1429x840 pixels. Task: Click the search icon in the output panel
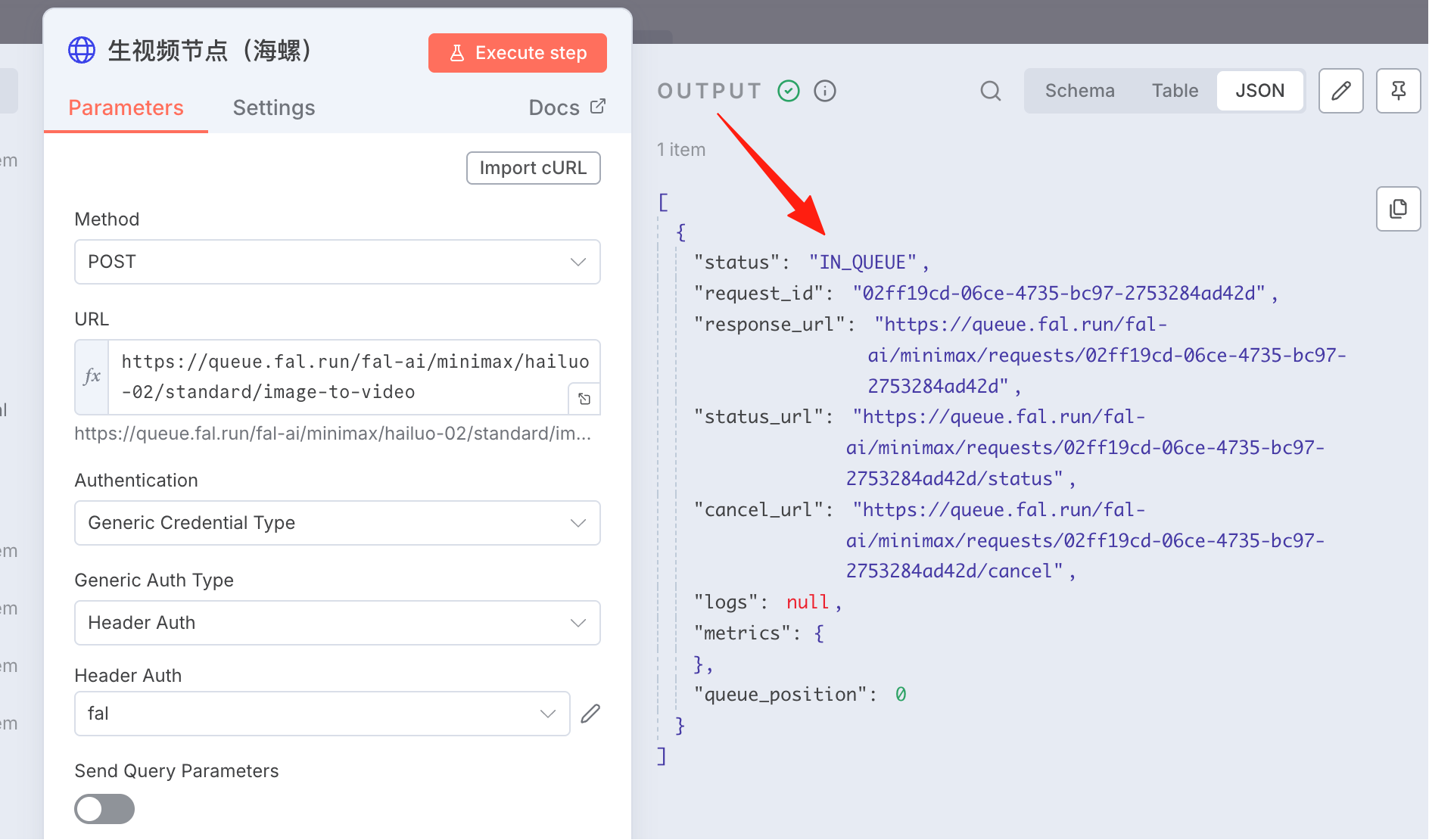990,91
